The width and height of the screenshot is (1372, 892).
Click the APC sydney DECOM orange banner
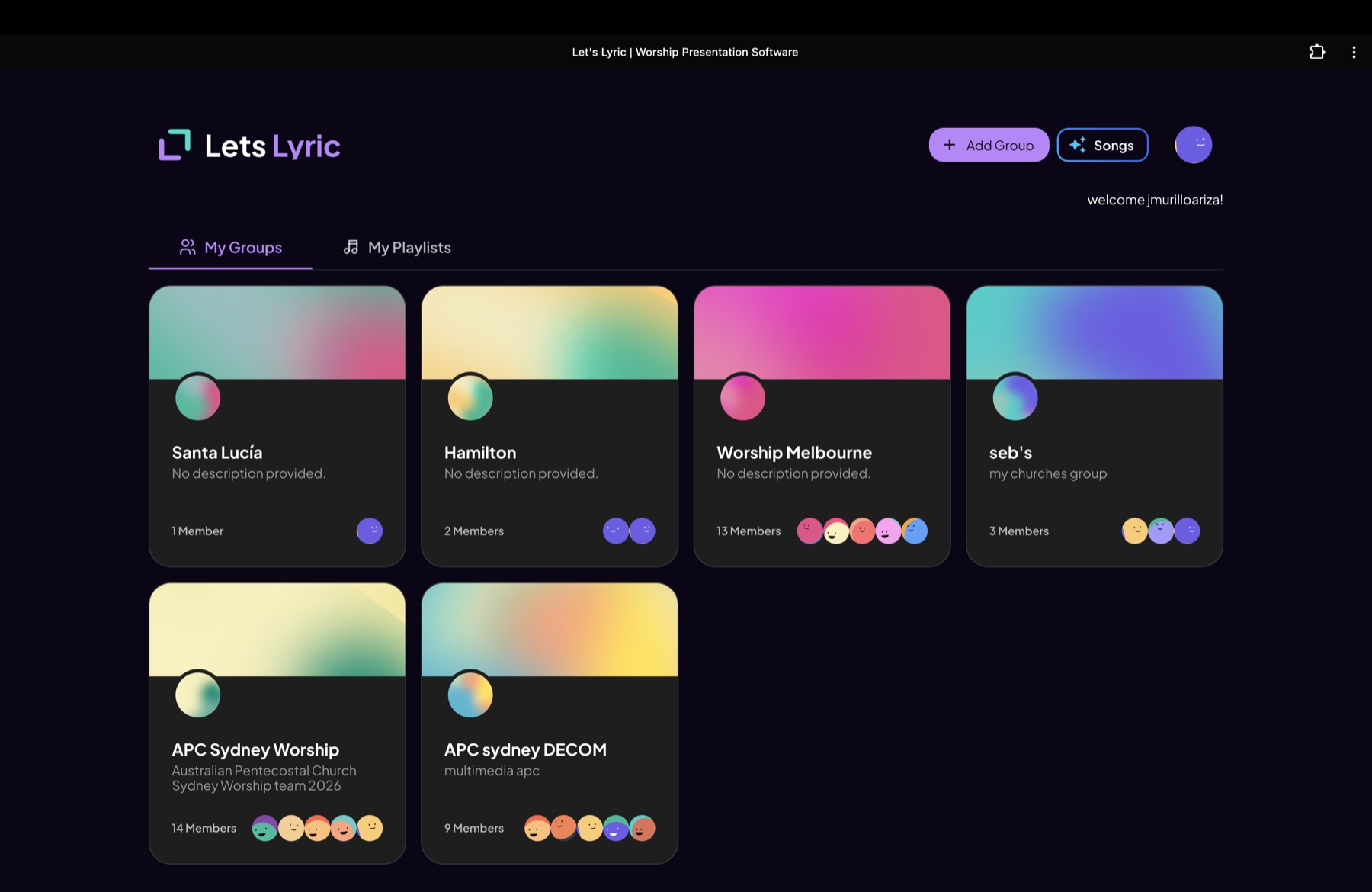tap(550, 630)
